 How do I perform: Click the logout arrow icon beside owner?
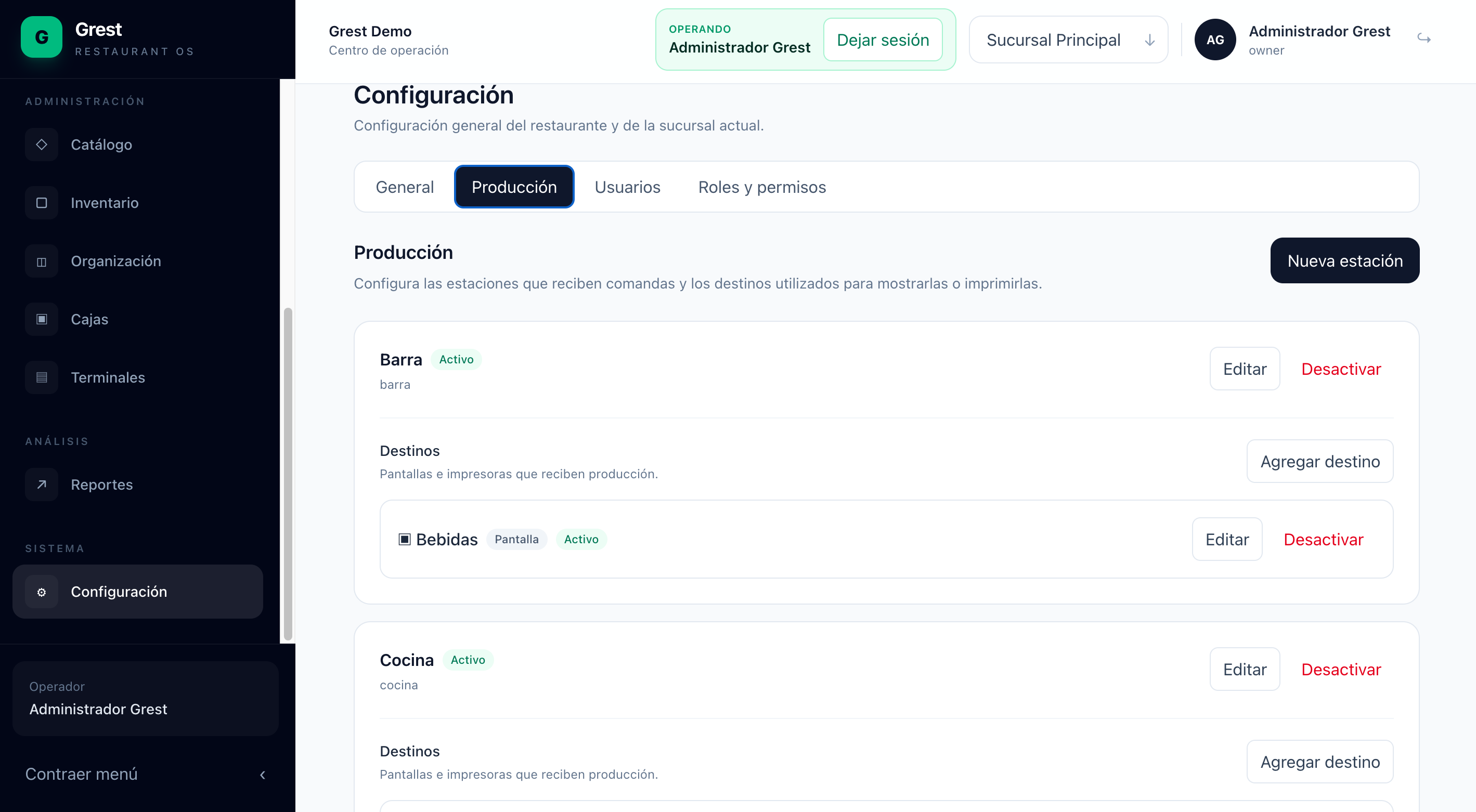tap(1424, 39)
